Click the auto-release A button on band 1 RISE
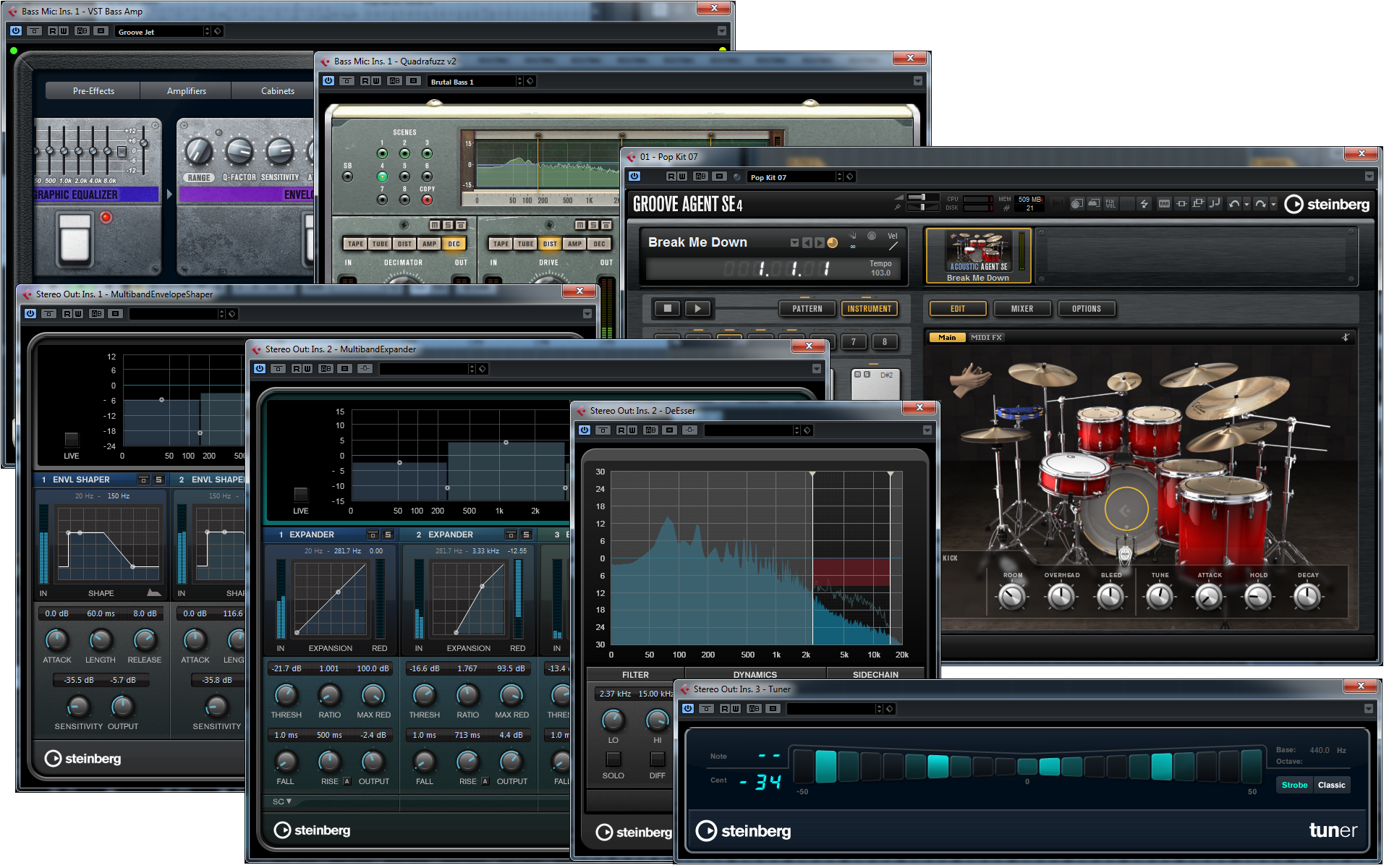1389x868 pixels. [347, 781]
